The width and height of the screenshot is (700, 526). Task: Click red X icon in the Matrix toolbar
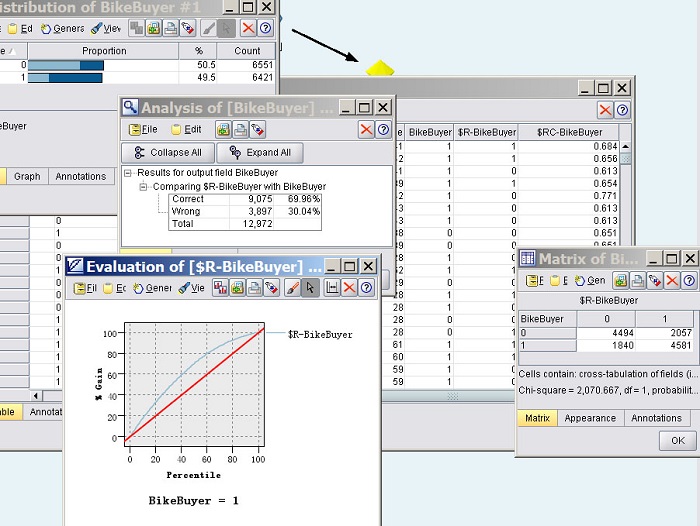pos(672,280)
